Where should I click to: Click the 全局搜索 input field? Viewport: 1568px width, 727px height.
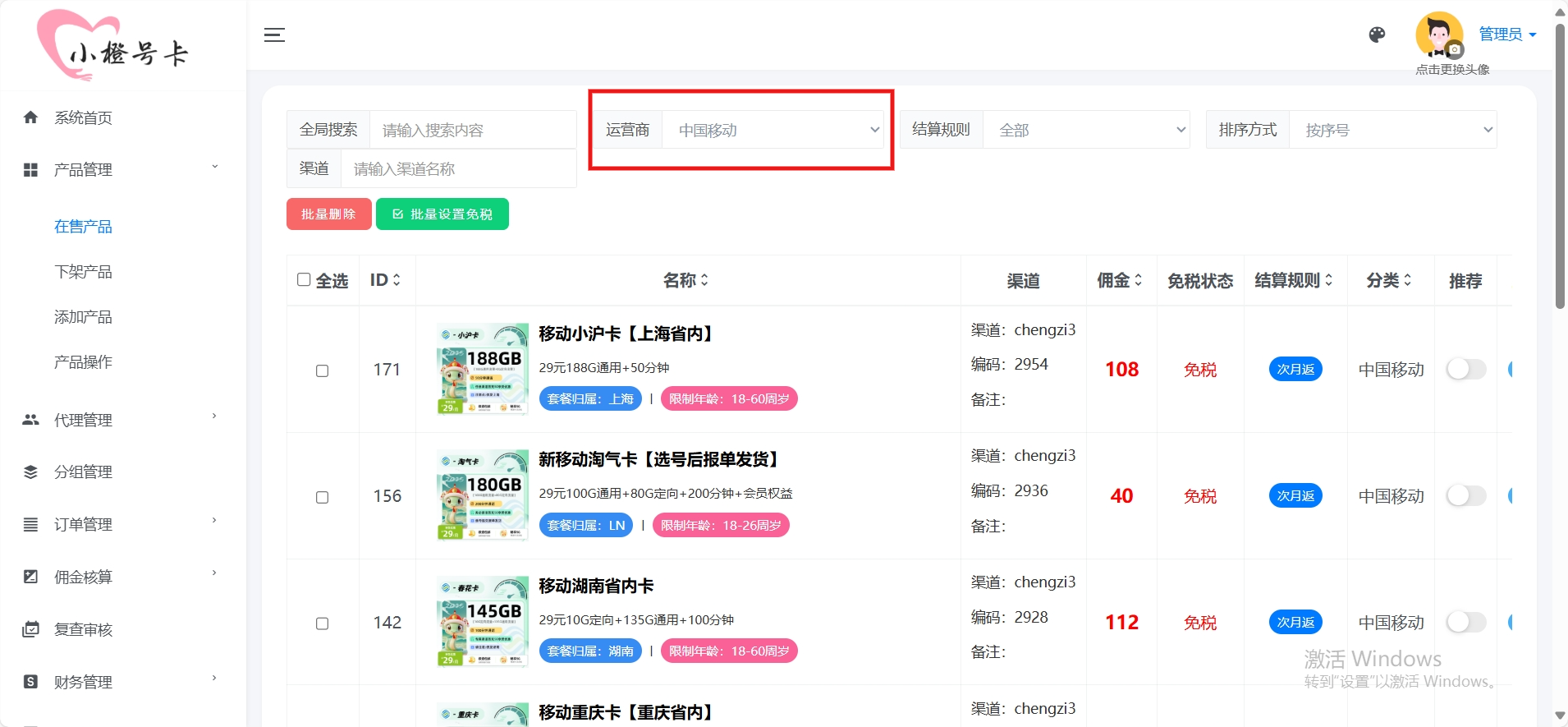point(473,130)
